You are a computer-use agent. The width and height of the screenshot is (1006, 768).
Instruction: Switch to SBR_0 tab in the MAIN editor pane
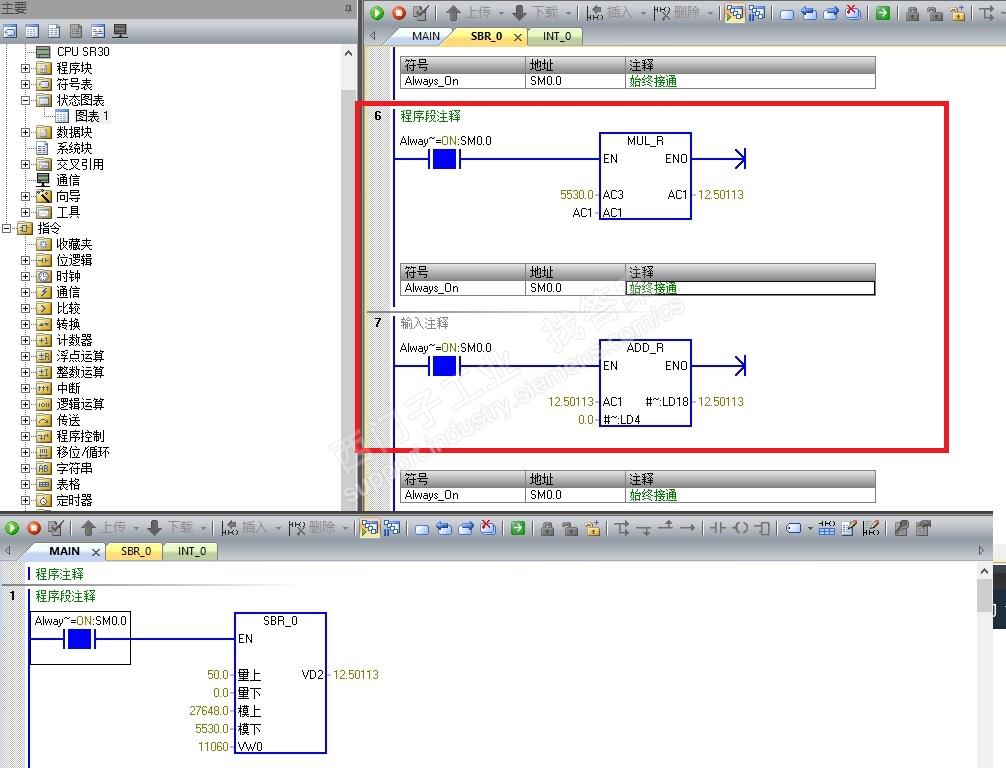136,551
